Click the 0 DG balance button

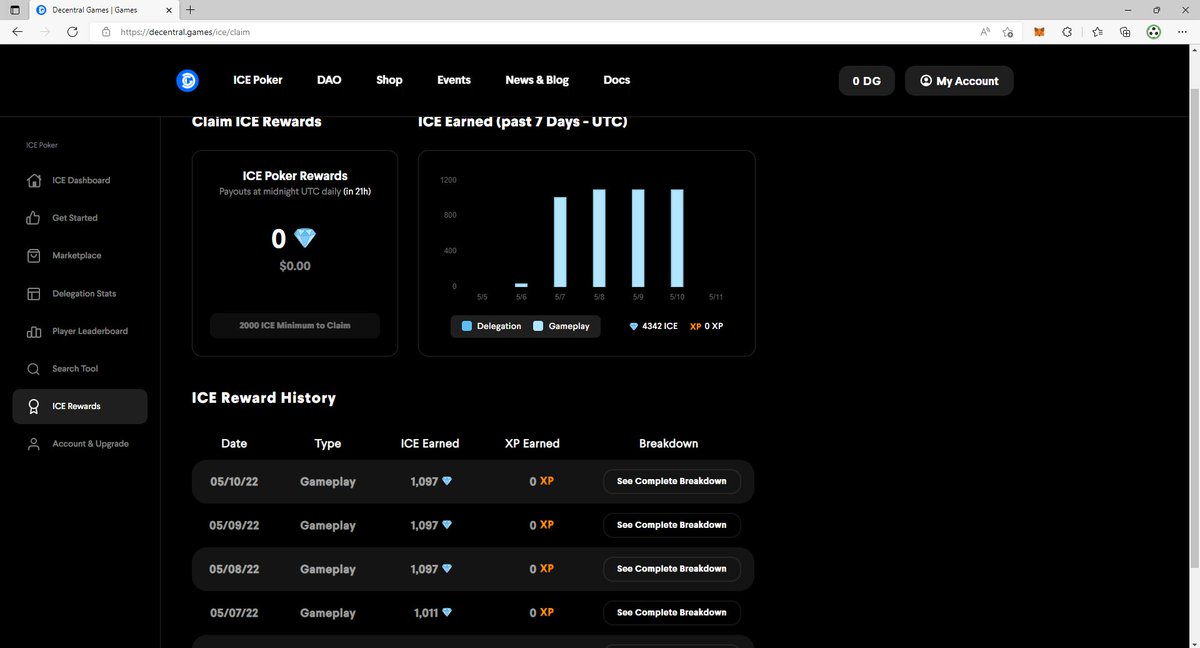click(866, 81)
